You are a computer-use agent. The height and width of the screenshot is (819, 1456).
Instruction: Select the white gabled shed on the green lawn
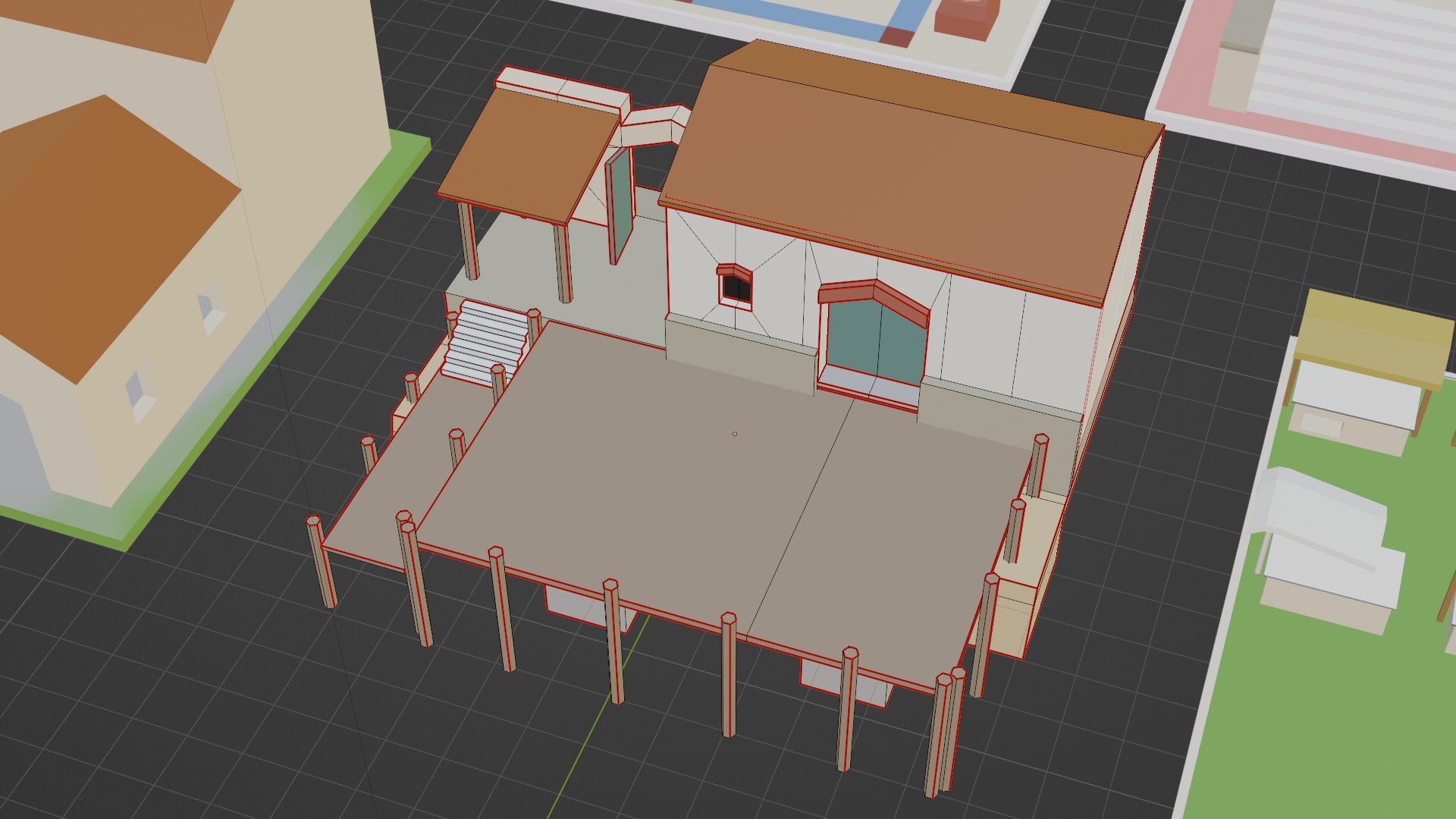pyautogui.click(x=1328, y=551)
